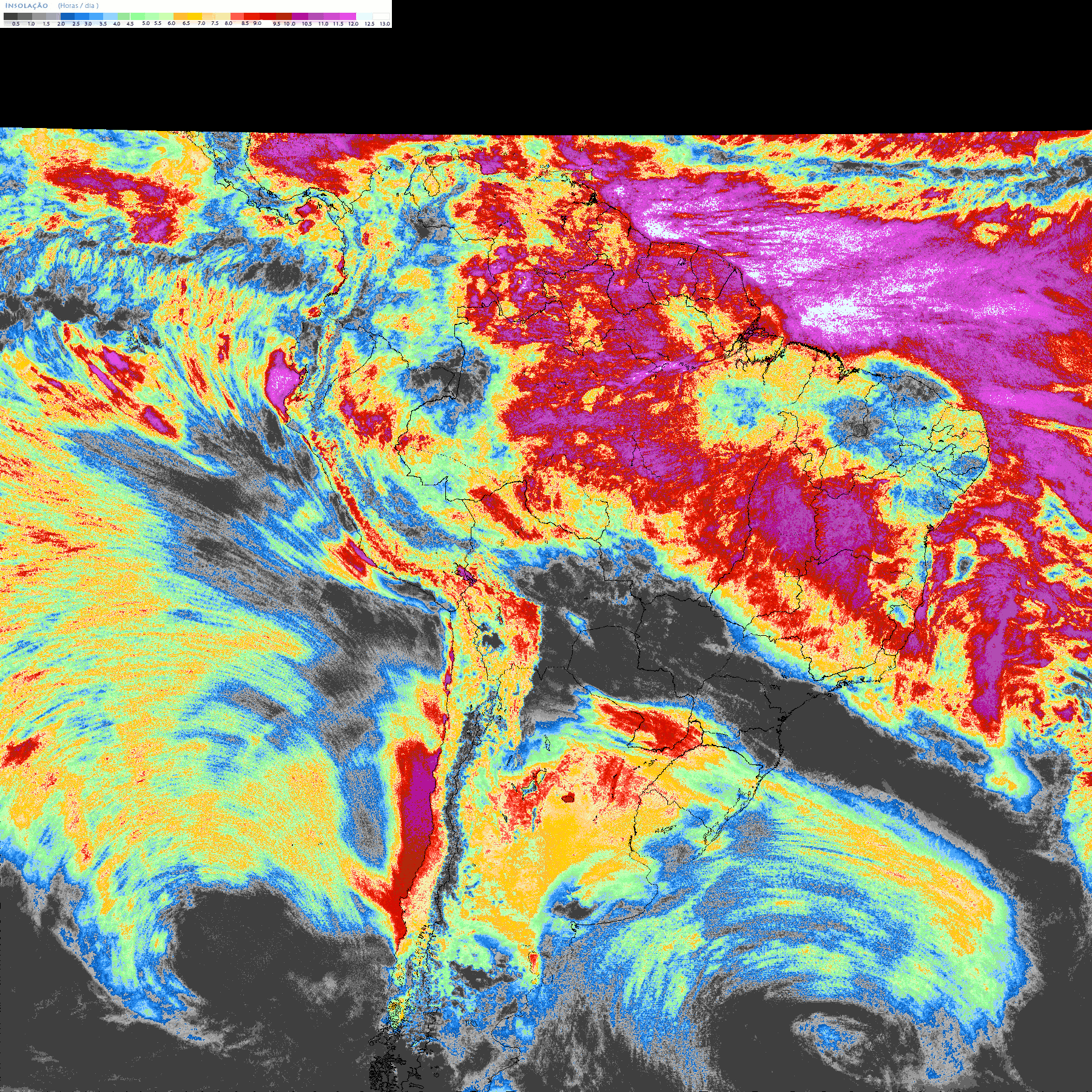Click the 'INSOLAÇÃO' legend title
1092x1092 pixels.
pyautogui.click(x=27, y=5)
